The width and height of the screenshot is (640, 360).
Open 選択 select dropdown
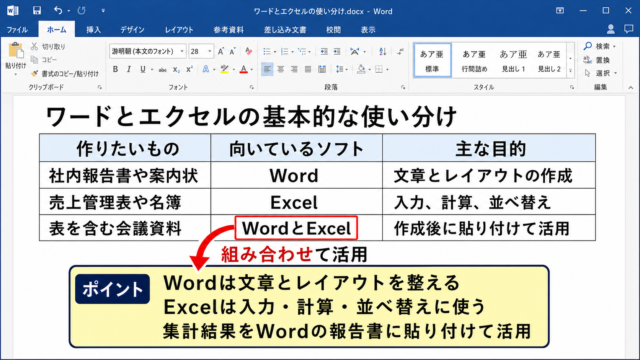click(601, 73)
